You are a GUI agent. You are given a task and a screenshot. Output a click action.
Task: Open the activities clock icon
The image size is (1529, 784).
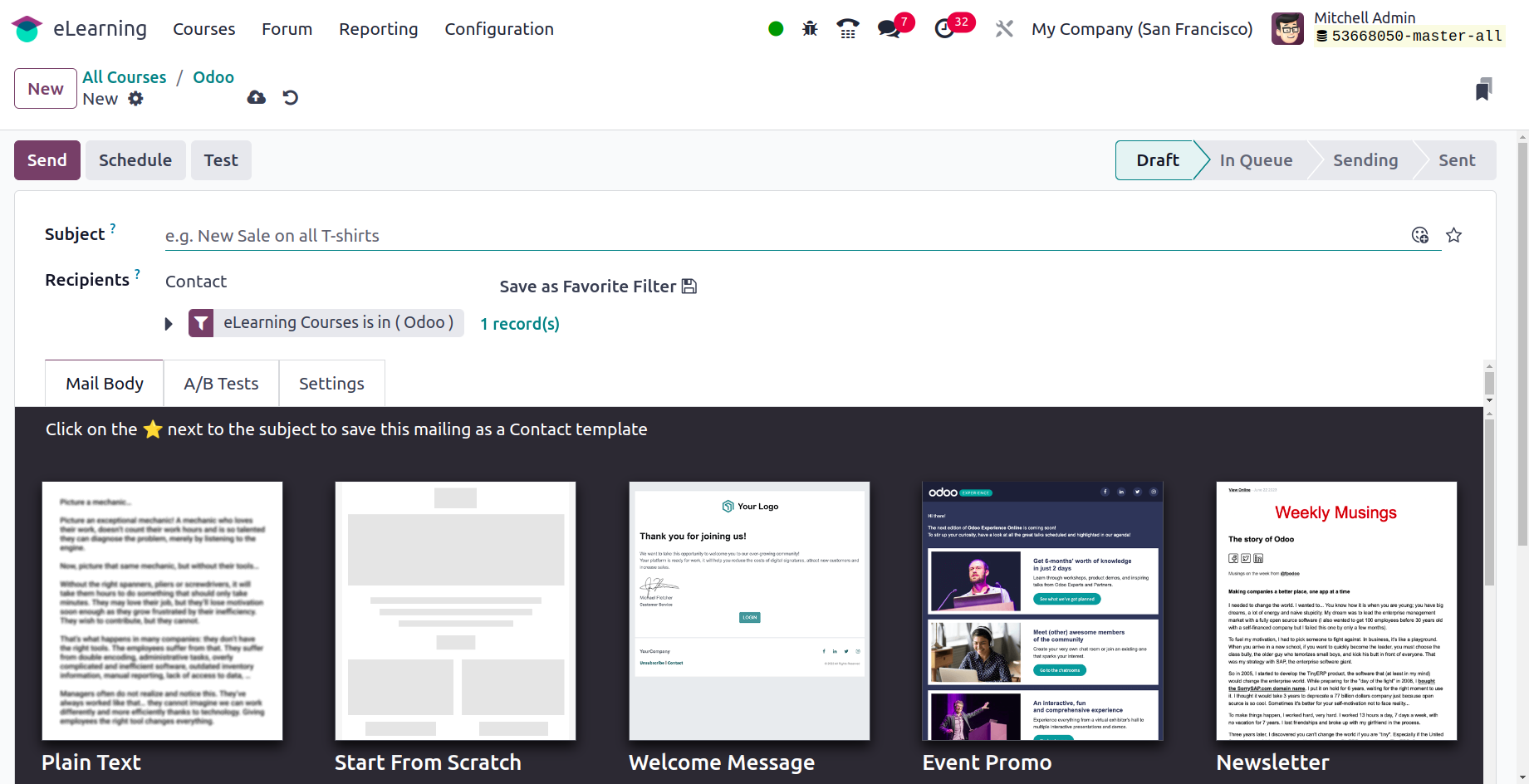[944, 29]
